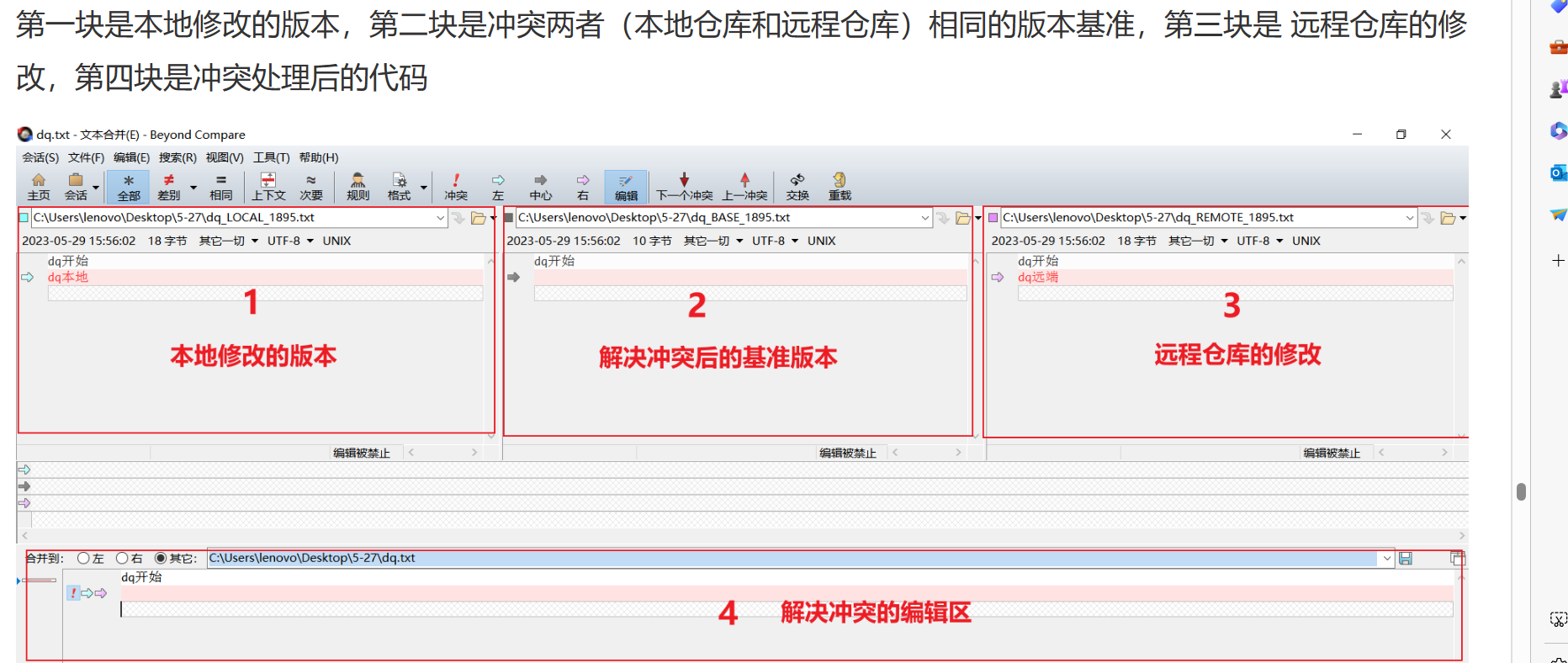
Task: Open the 文件(F) menu
Action: [x=86, y=157]
